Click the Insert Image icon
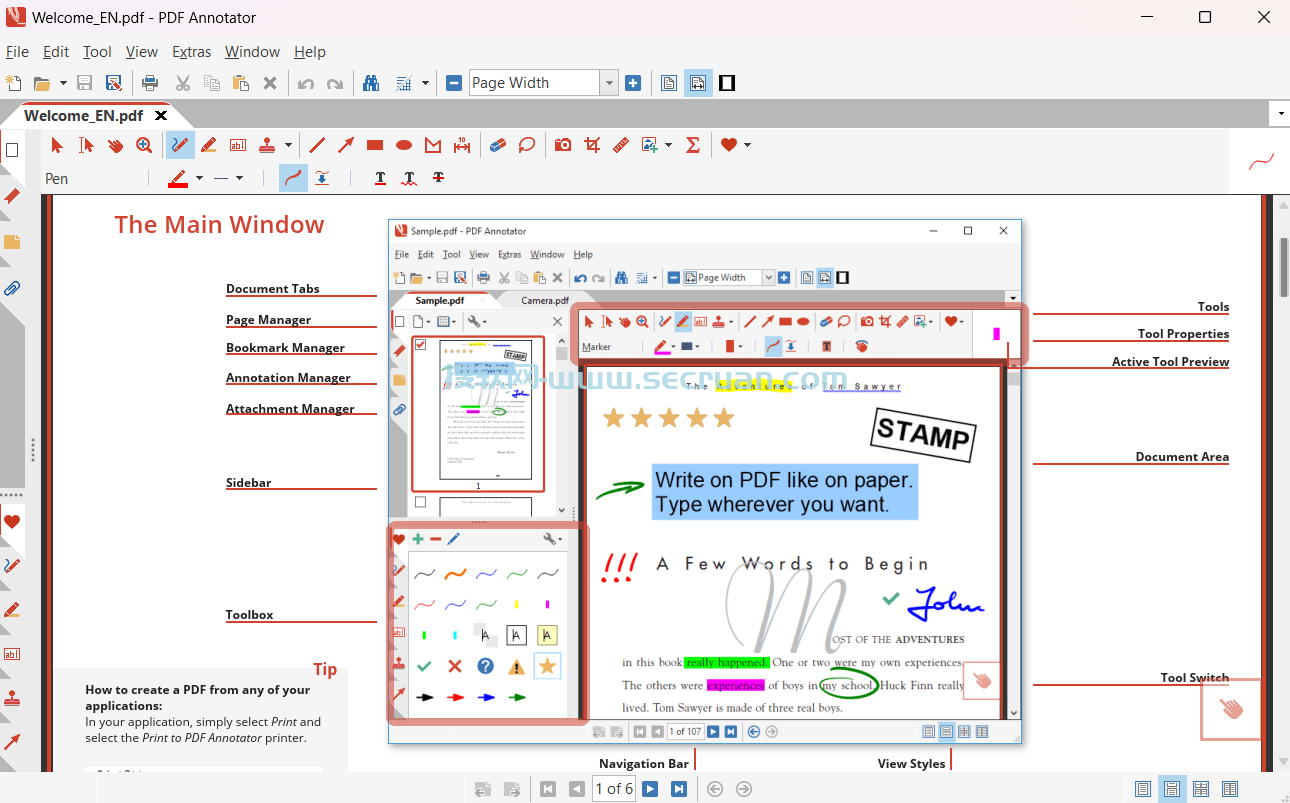This screenshot has height=803, width=1290. coord(650,145)
